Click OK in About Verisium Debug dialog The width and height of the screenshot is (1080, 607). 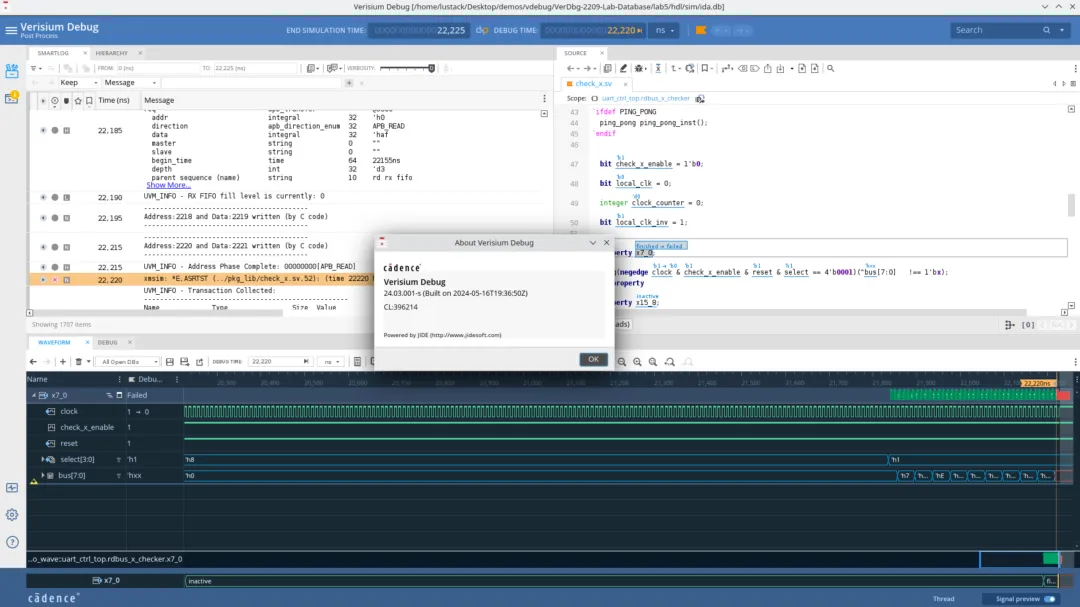pos(593,359)
